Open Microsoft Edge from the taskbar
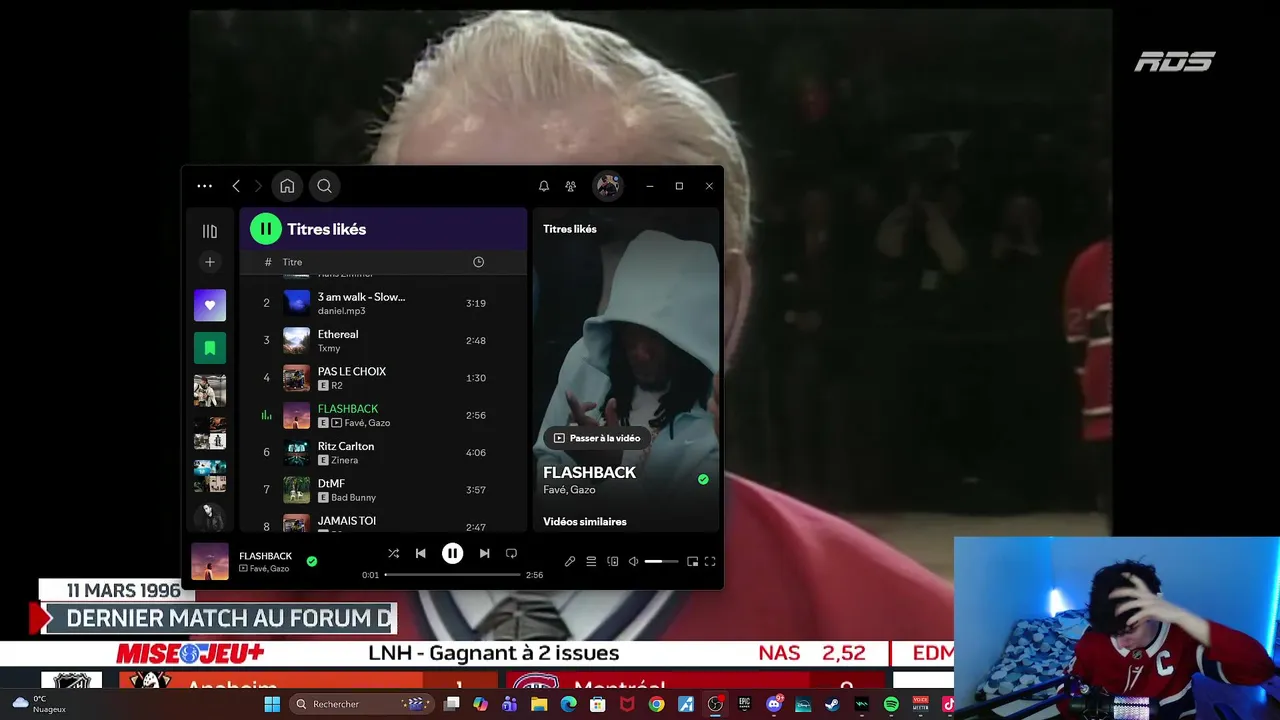 click(x=568, y=704)
